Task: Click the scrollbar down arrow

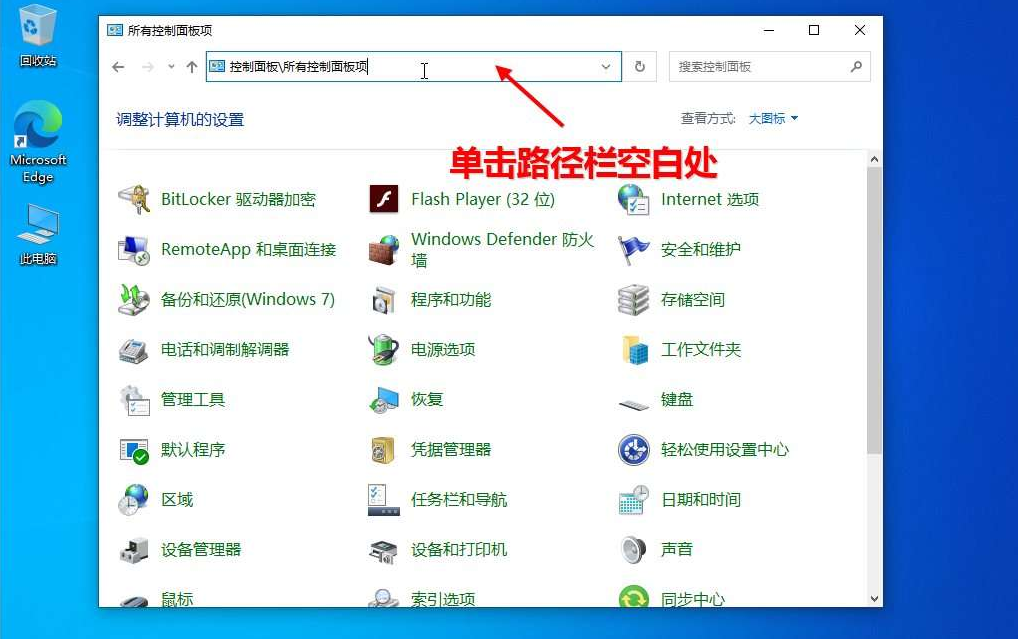Action: [875, 599]
